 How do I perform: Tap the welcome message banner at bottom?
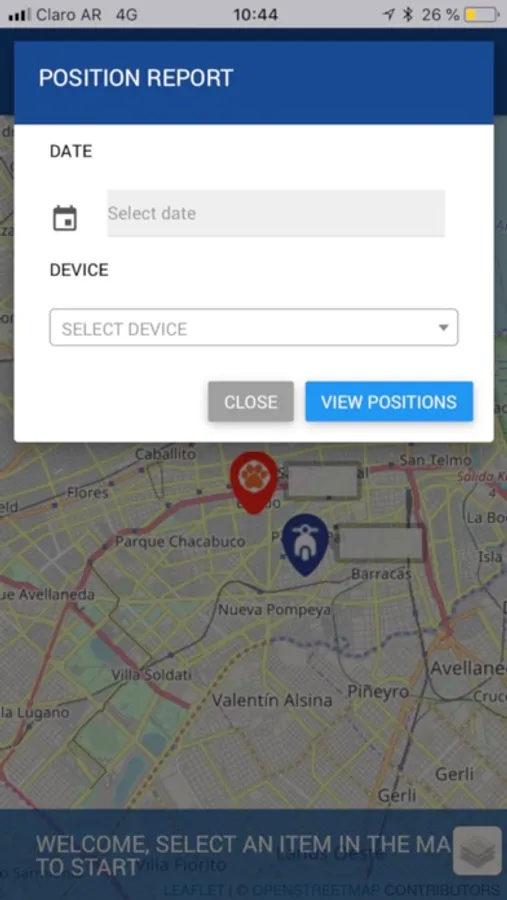241,855
